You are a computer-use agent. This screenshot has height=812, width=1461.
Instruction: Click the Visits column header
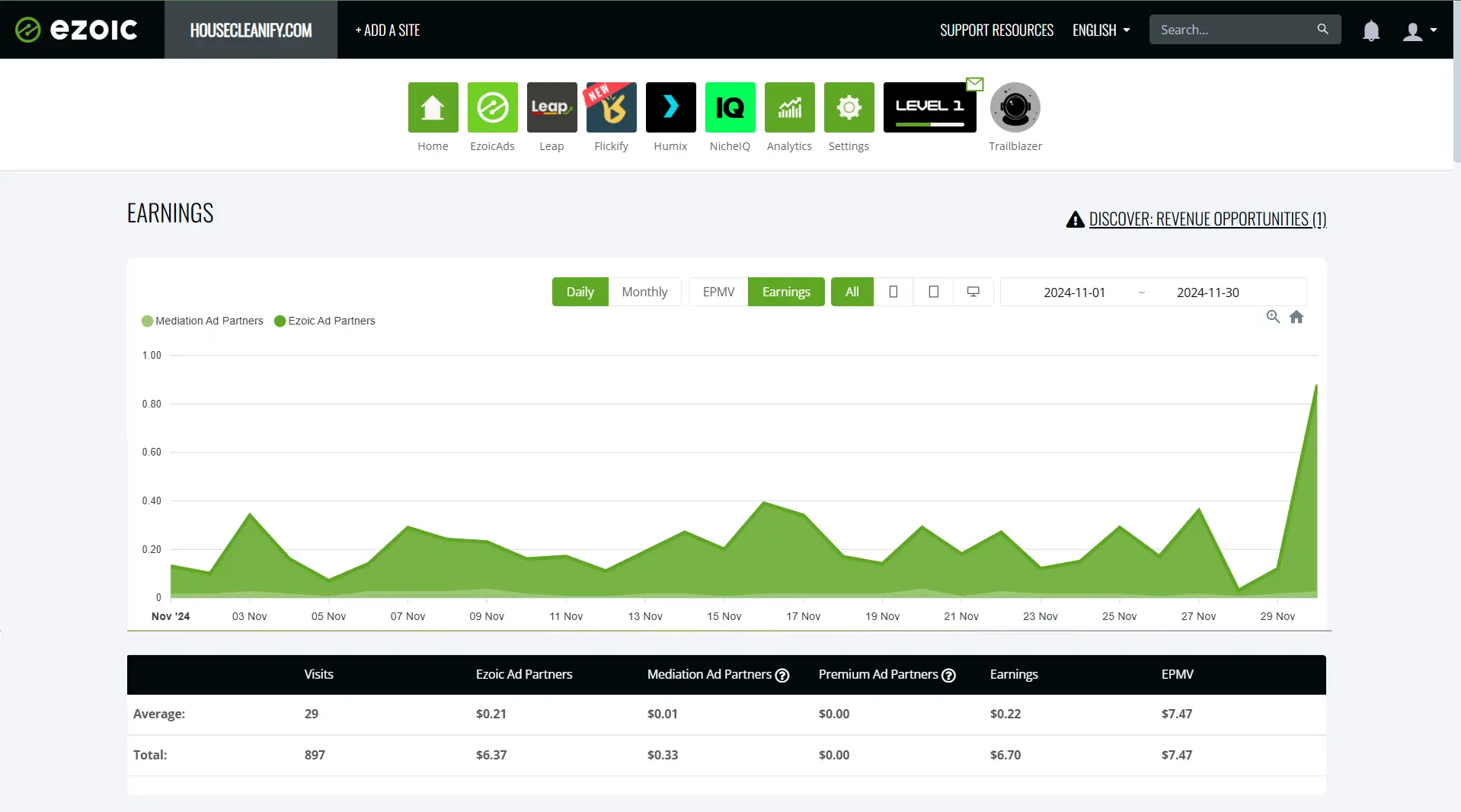pyautogui.click(x=318, y=674)
